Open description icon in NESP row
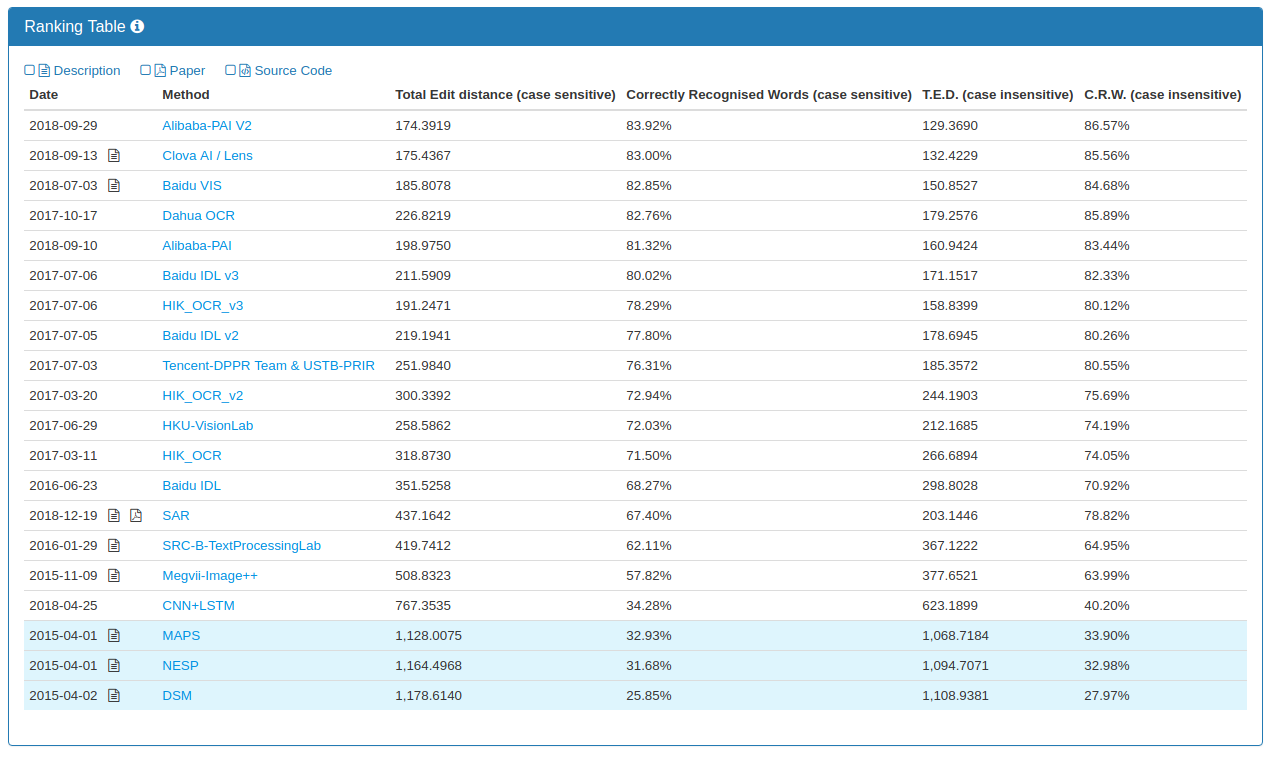This screenshot has width=1276, height=757. pos(114,665)
